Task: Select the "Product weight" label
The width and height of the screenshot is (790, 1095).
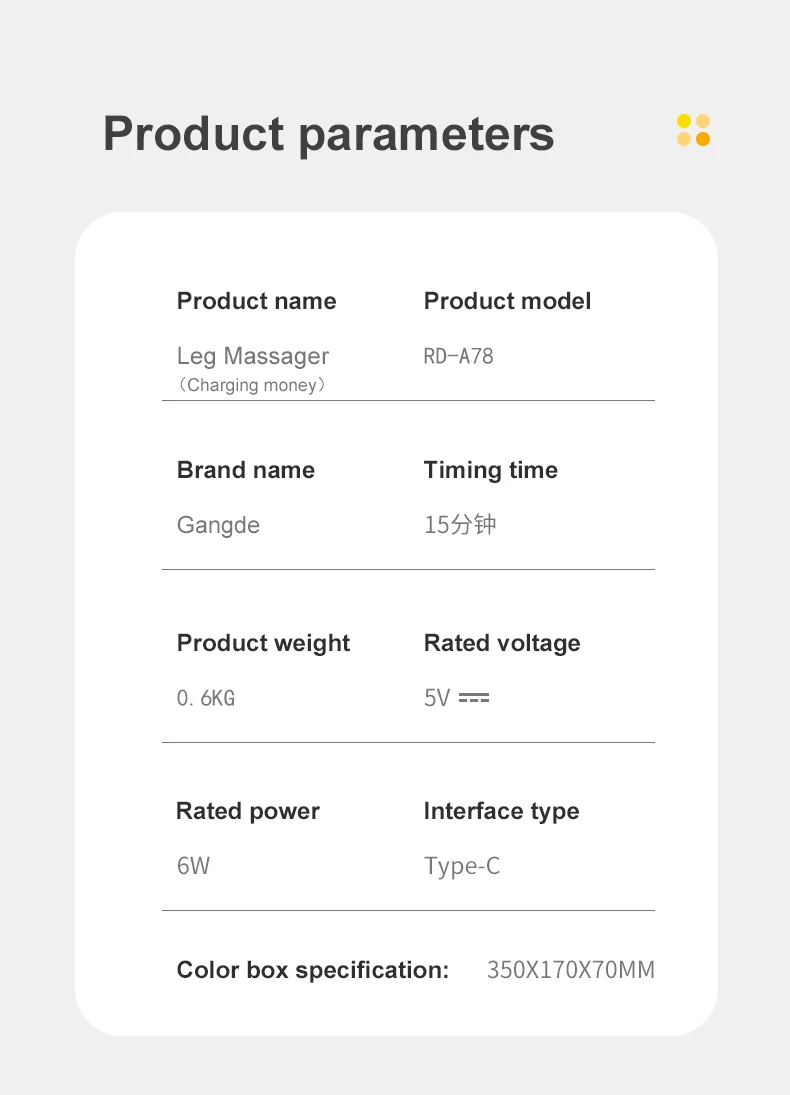Action: [263, 643]
